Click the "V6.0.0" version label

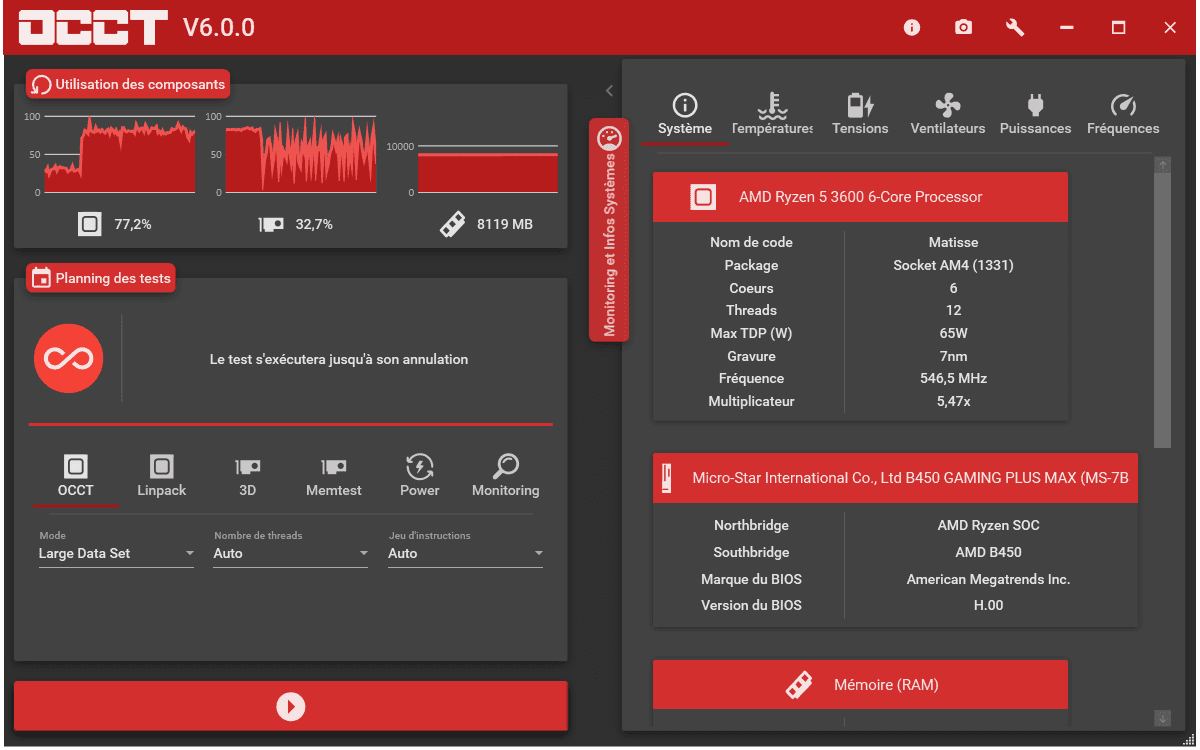pyautogui.click(x=219, y=28)
